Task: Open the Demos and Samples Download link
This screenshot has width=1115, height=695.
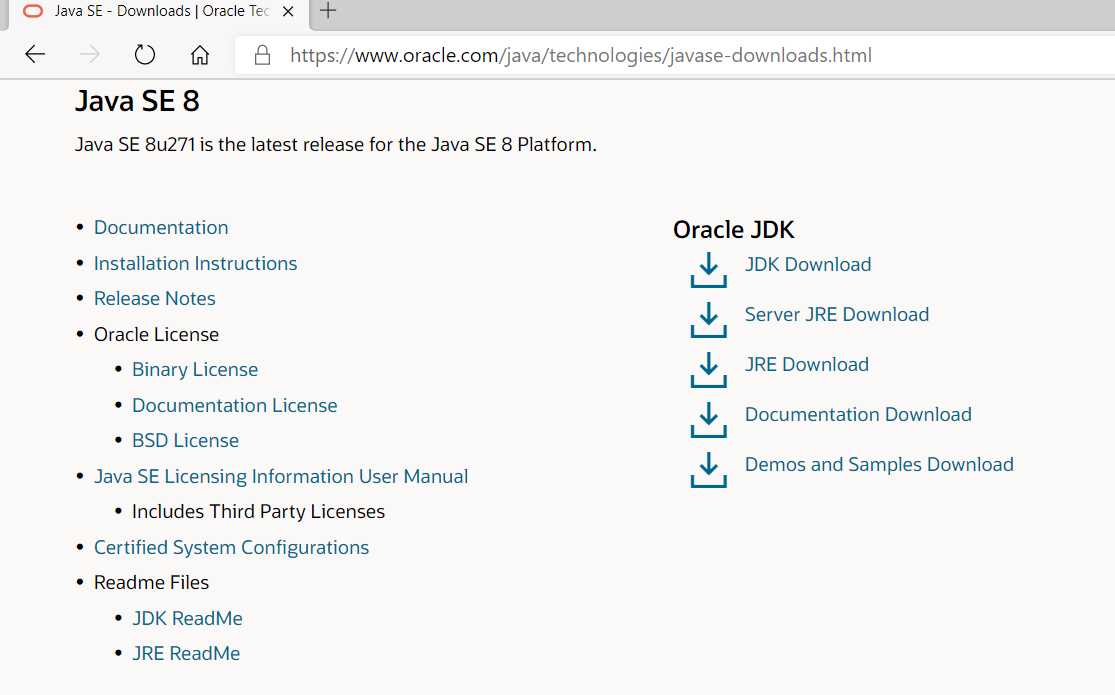Action: [879, 465]
